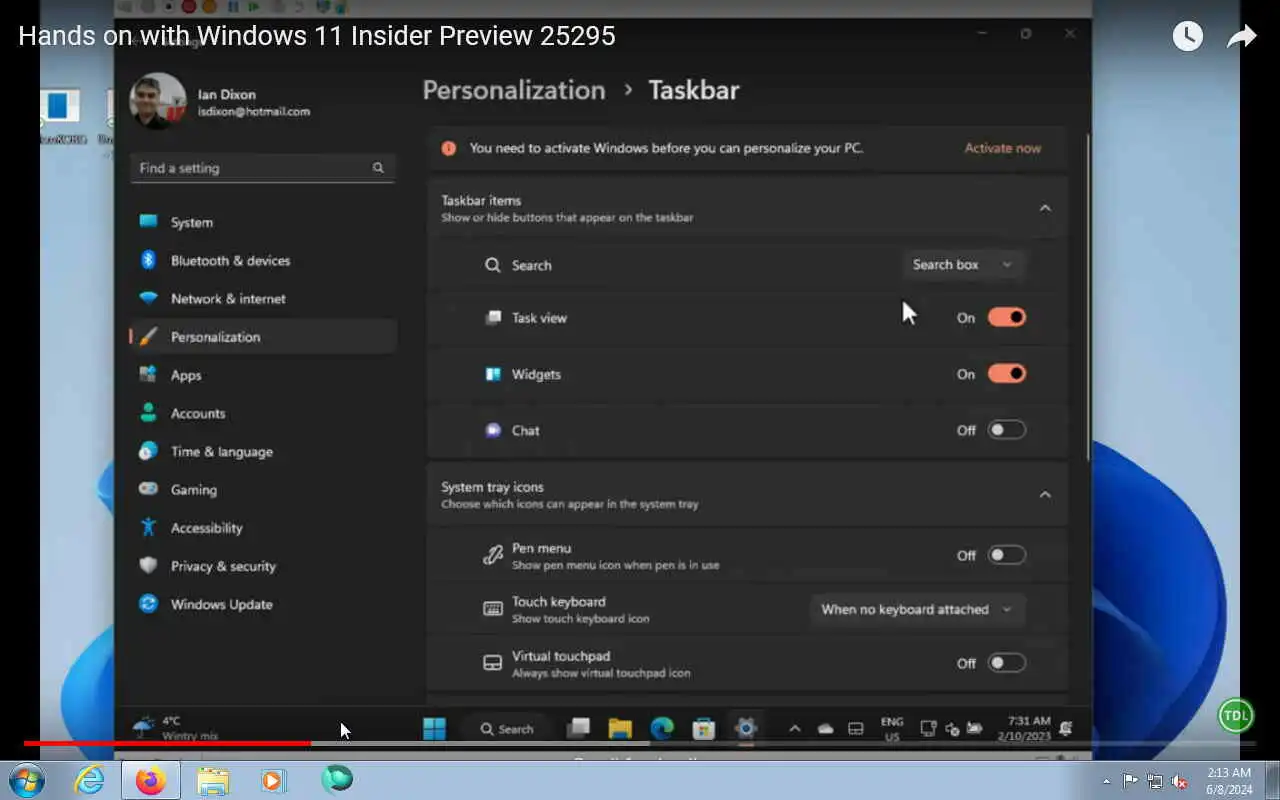This screenshot has width=1280, height=800.
Task: Click the Widgets icon in Taskbar items
Action: coord(493,374)
